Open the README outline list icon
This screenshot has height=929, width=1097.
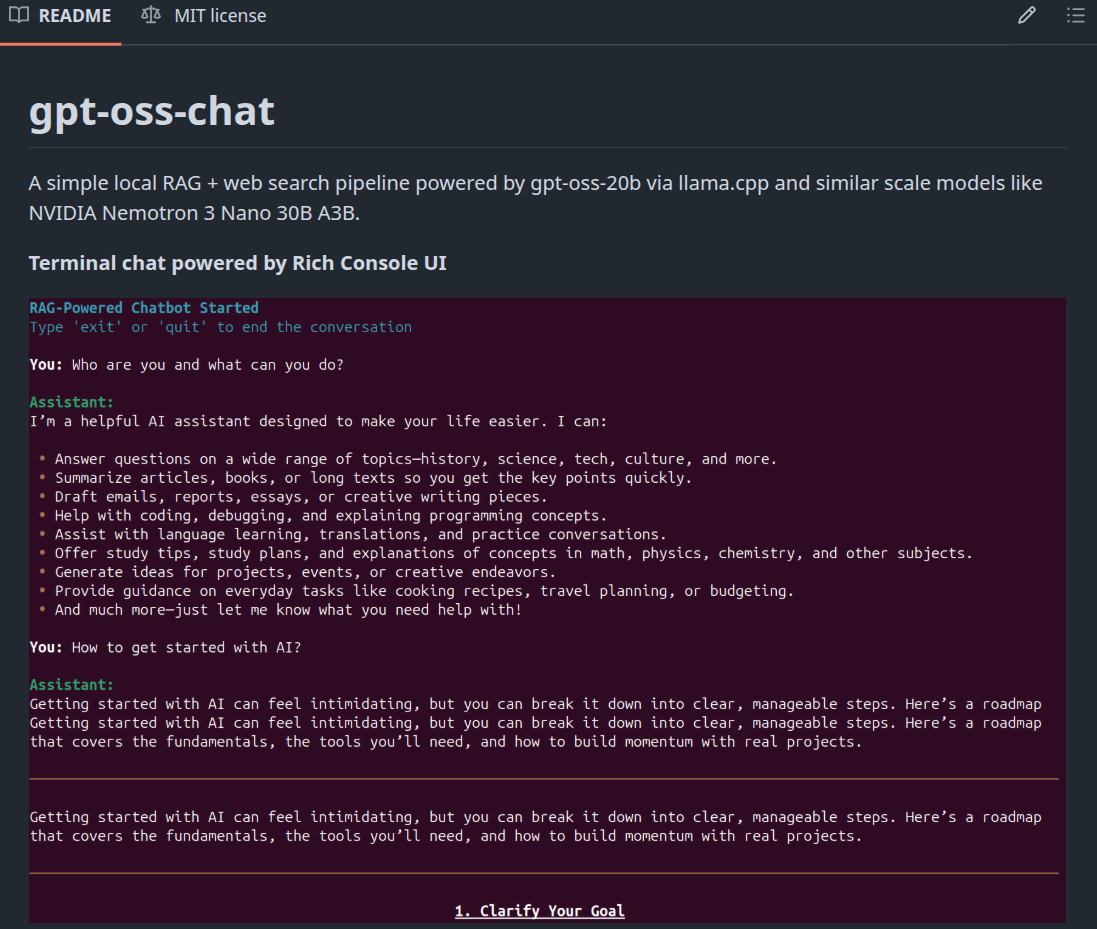click(x=1075, y=16)
